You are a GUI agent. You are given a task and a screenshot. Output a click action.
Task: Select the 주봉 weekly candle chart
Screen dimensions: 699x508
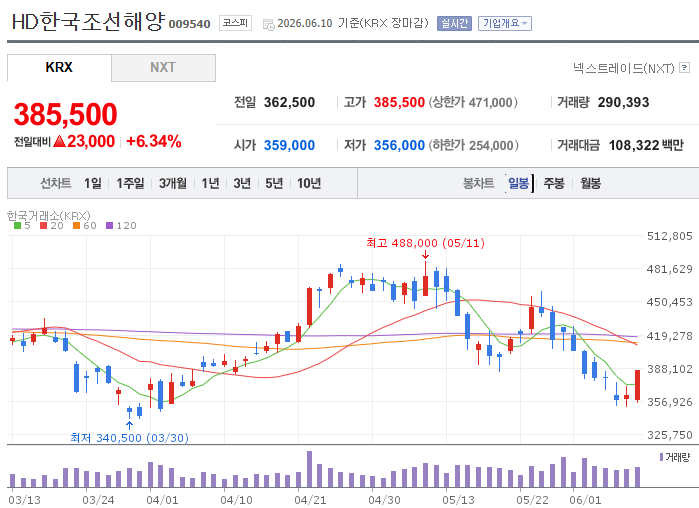pyautogui.click(x=554, y=183)
